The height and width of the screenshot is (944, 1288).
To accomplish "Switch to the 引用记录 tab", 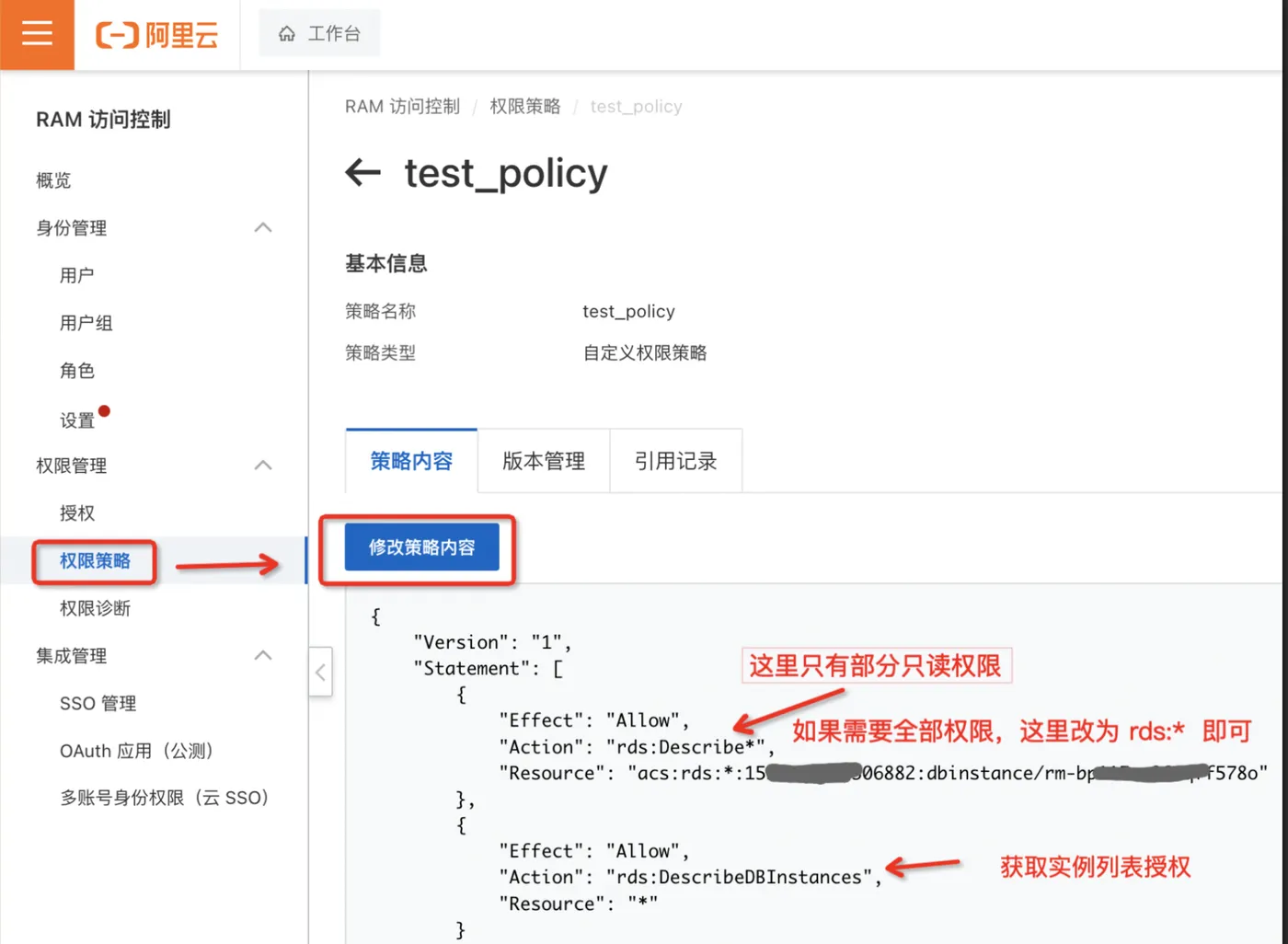I will (x=676, y=461).
